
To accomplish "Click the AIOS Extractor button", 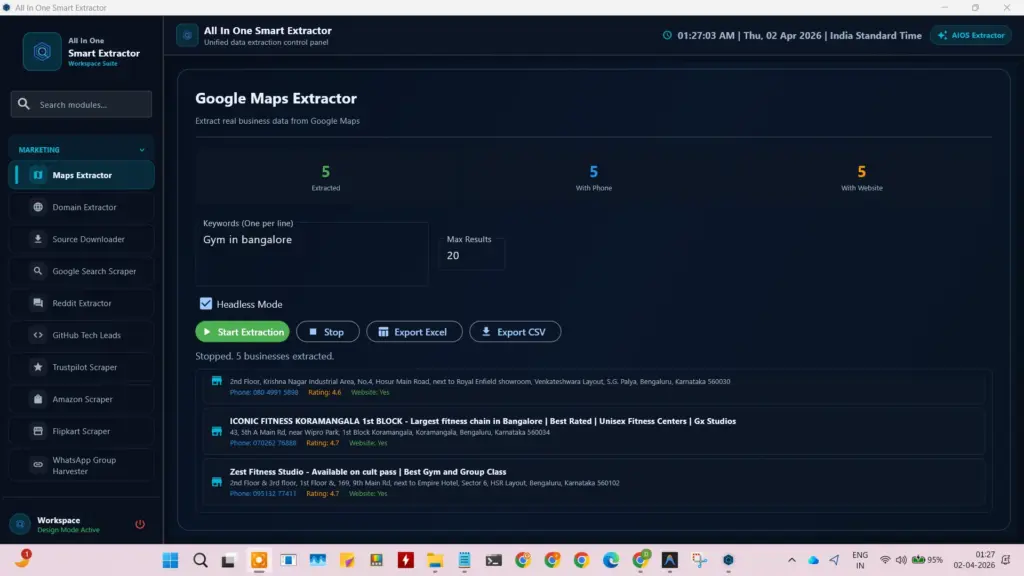I will click(971, 35).
